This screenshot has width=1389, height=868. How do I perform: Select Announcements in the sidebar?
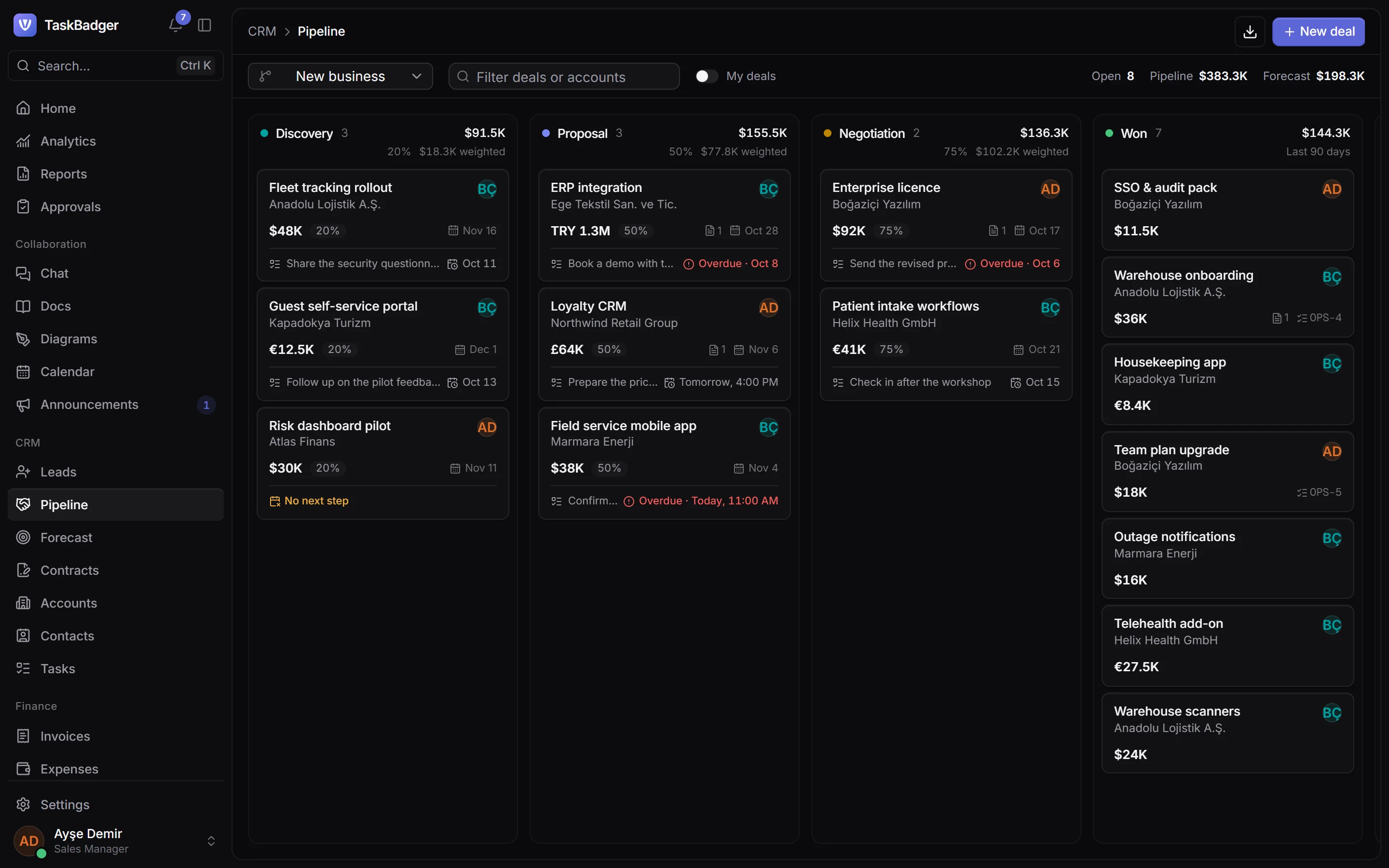tap(115, 404)
